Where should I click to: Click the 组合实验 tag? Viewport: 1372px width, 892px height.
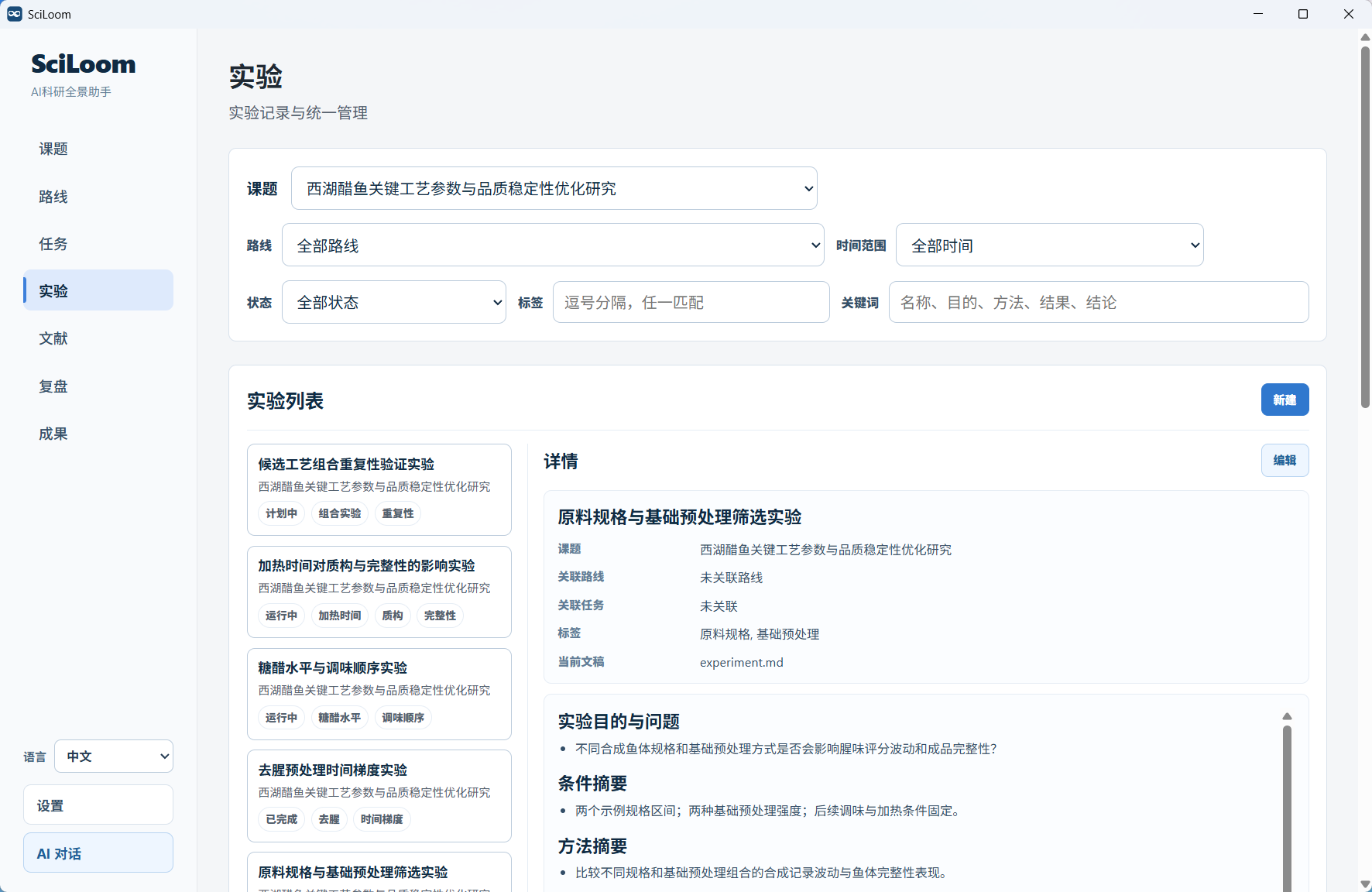point(340,513)
